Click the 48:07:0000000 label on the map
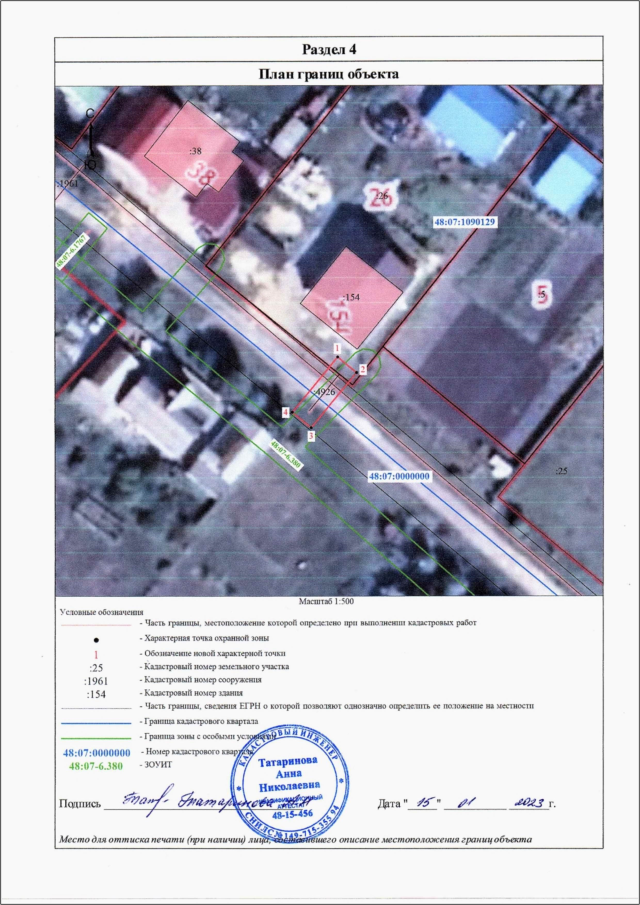This screenshot has height=905, width=640. click(399, 477)
